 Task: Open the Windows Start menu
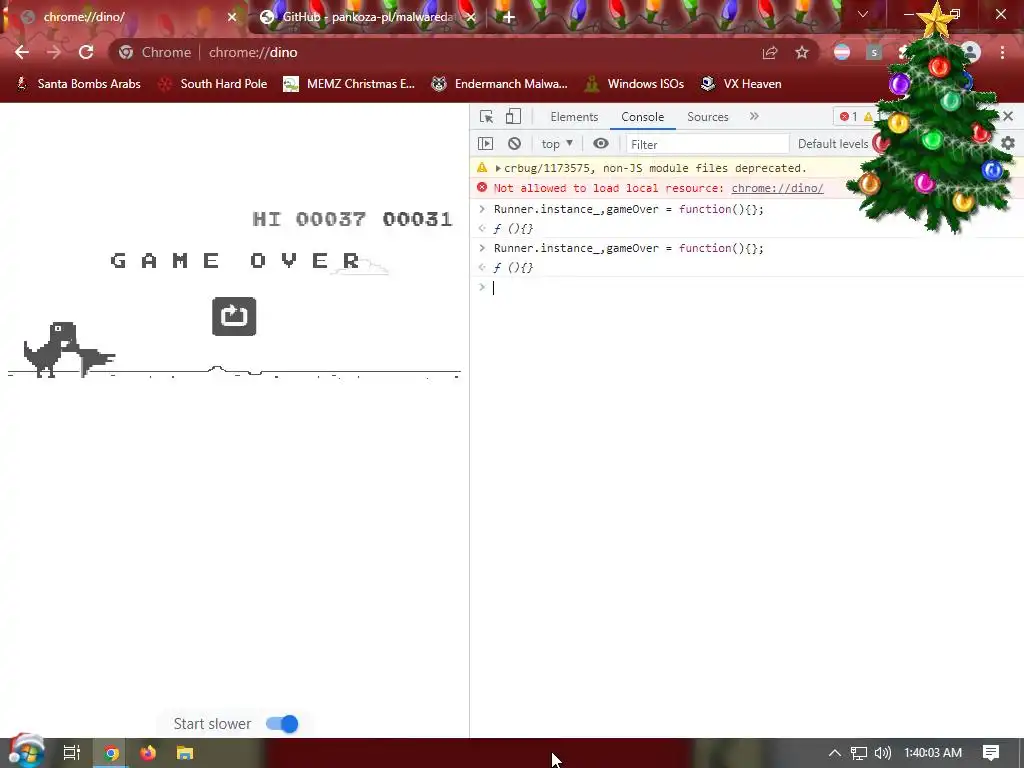25,752
